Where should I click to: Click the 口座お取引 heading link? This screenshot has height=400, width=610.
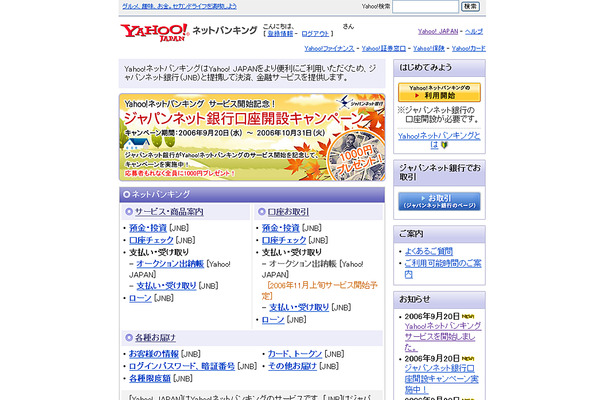tap(288, 212)
